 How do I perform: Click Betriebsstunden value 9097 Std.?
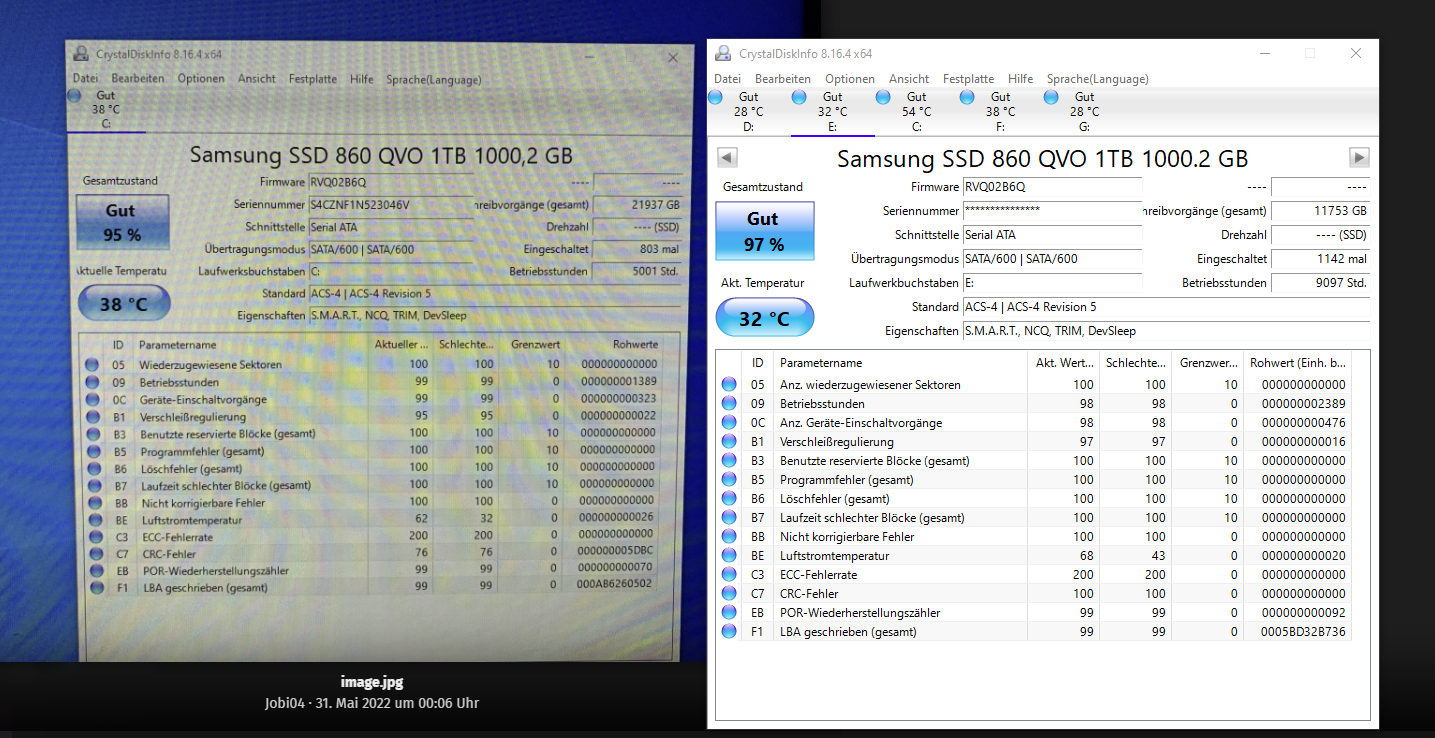(x=1320, y=283)
